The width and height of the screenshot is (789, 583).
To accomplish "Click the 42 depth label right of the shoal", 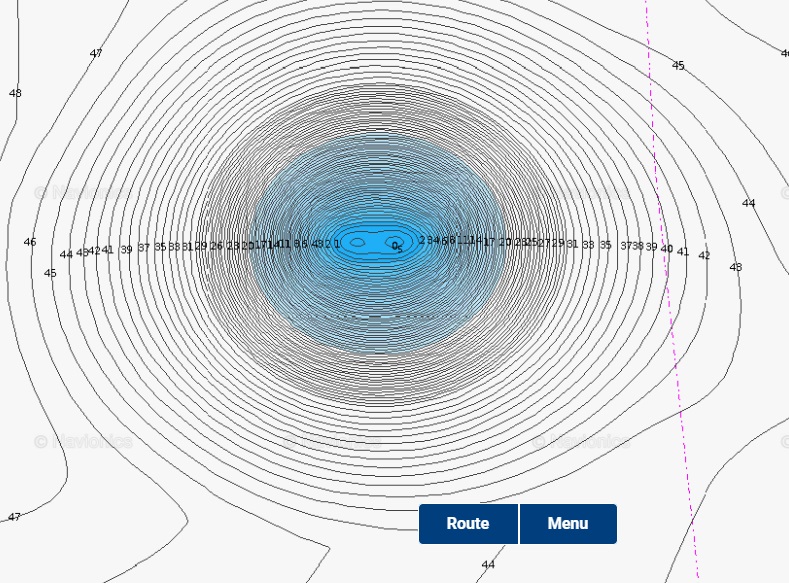I will pos(704,255).
